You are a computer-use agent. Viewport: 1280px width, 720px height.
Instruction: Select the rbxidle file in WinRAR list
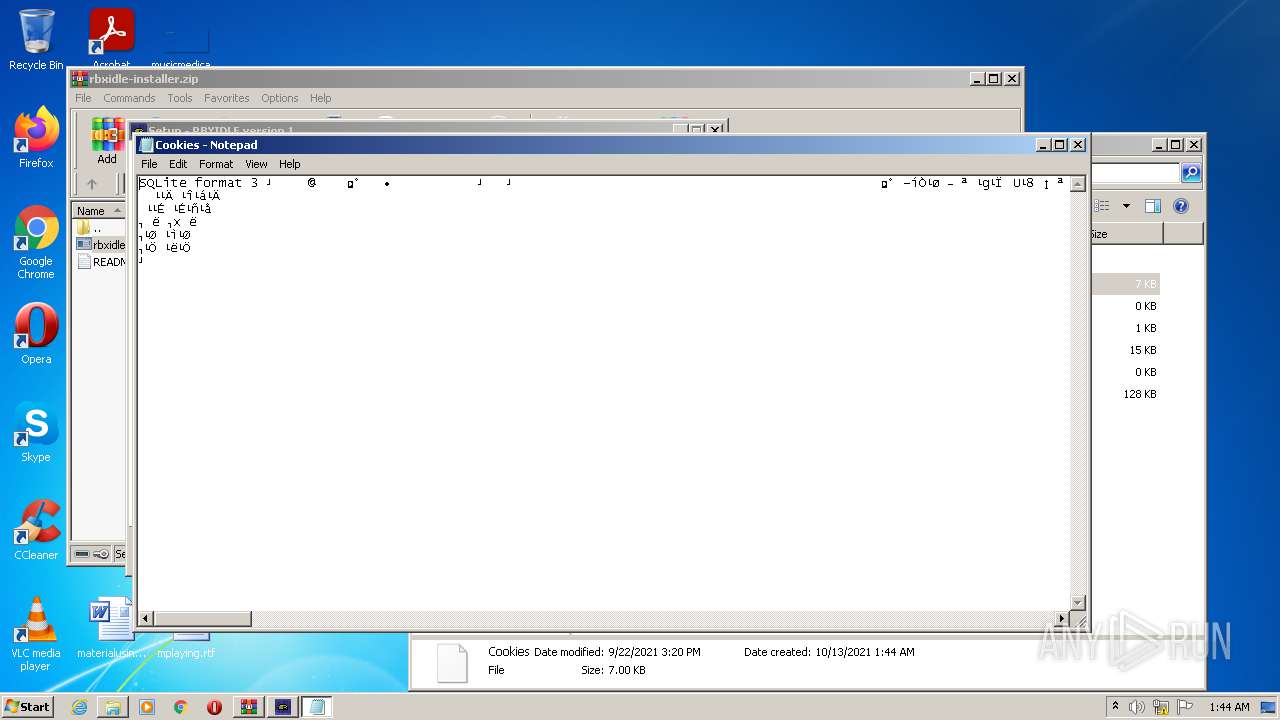(x=101, y=245)
